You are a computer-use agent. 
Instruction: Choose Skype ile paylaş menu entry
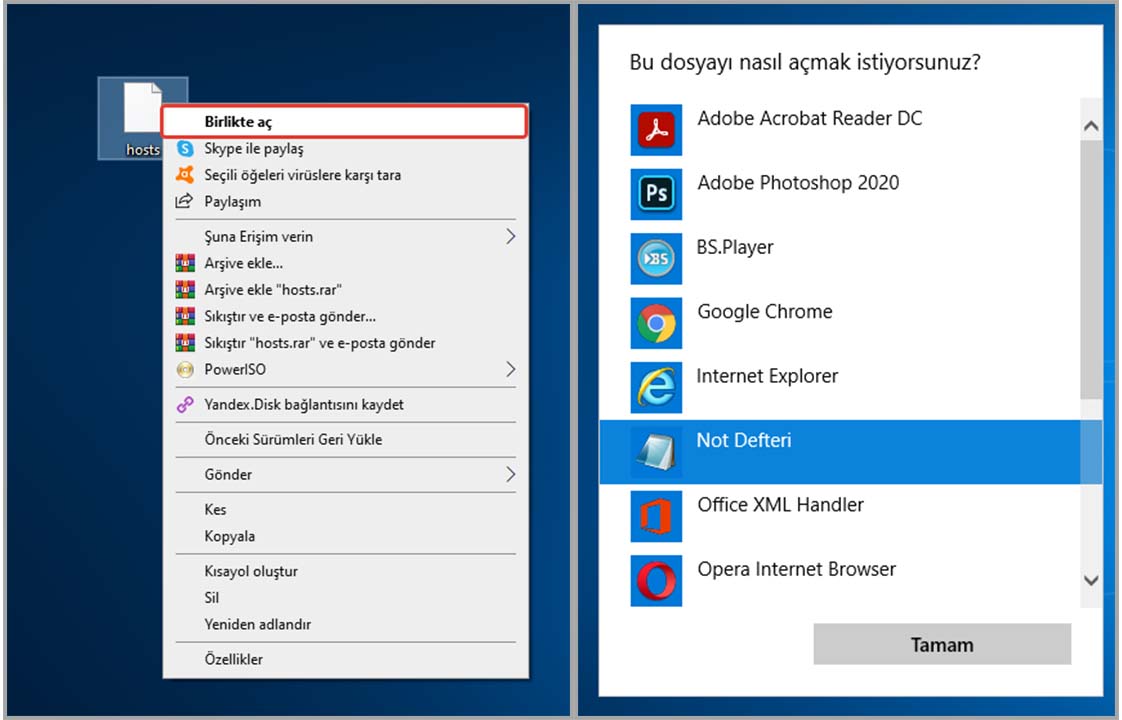tap(254, 149)
